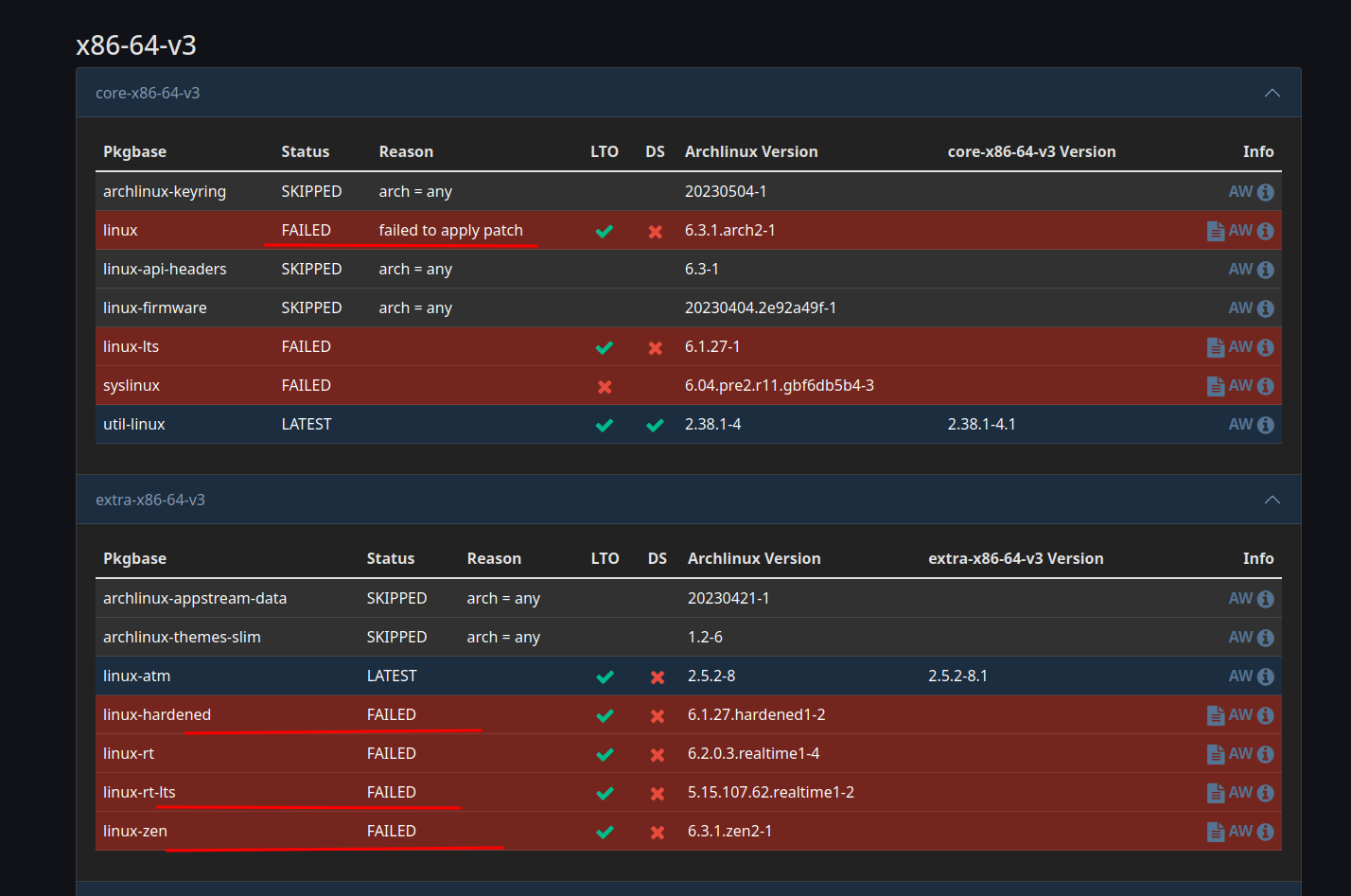Click the extra-x86-64-v3 Version column header
Viewport: 1351px width, 896px height.
coord(1016,558)
